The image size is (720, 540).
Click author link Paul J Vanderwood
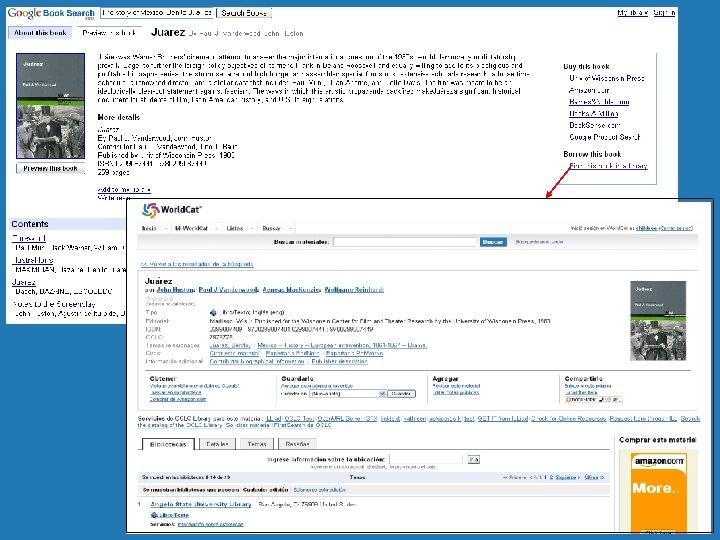[228, 290]
